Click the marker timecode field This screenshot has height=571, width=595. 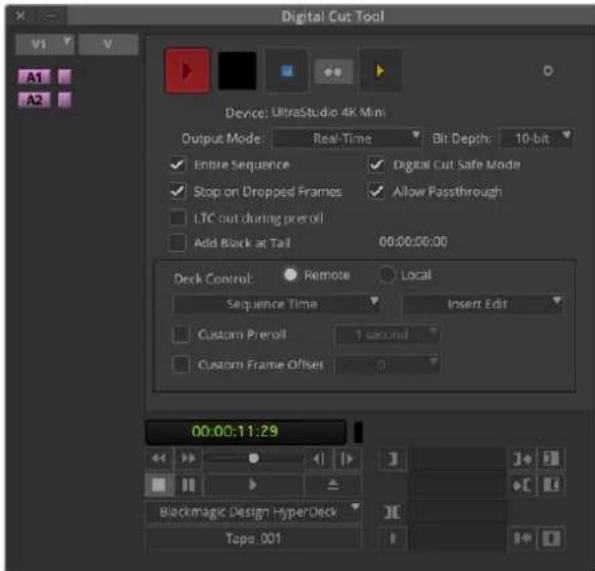458,538
